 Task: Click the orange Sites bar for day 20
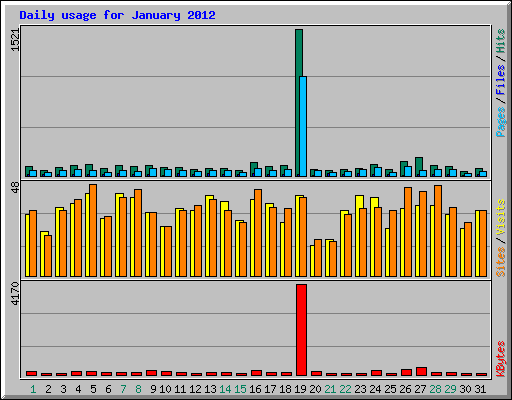coord(318,258)
